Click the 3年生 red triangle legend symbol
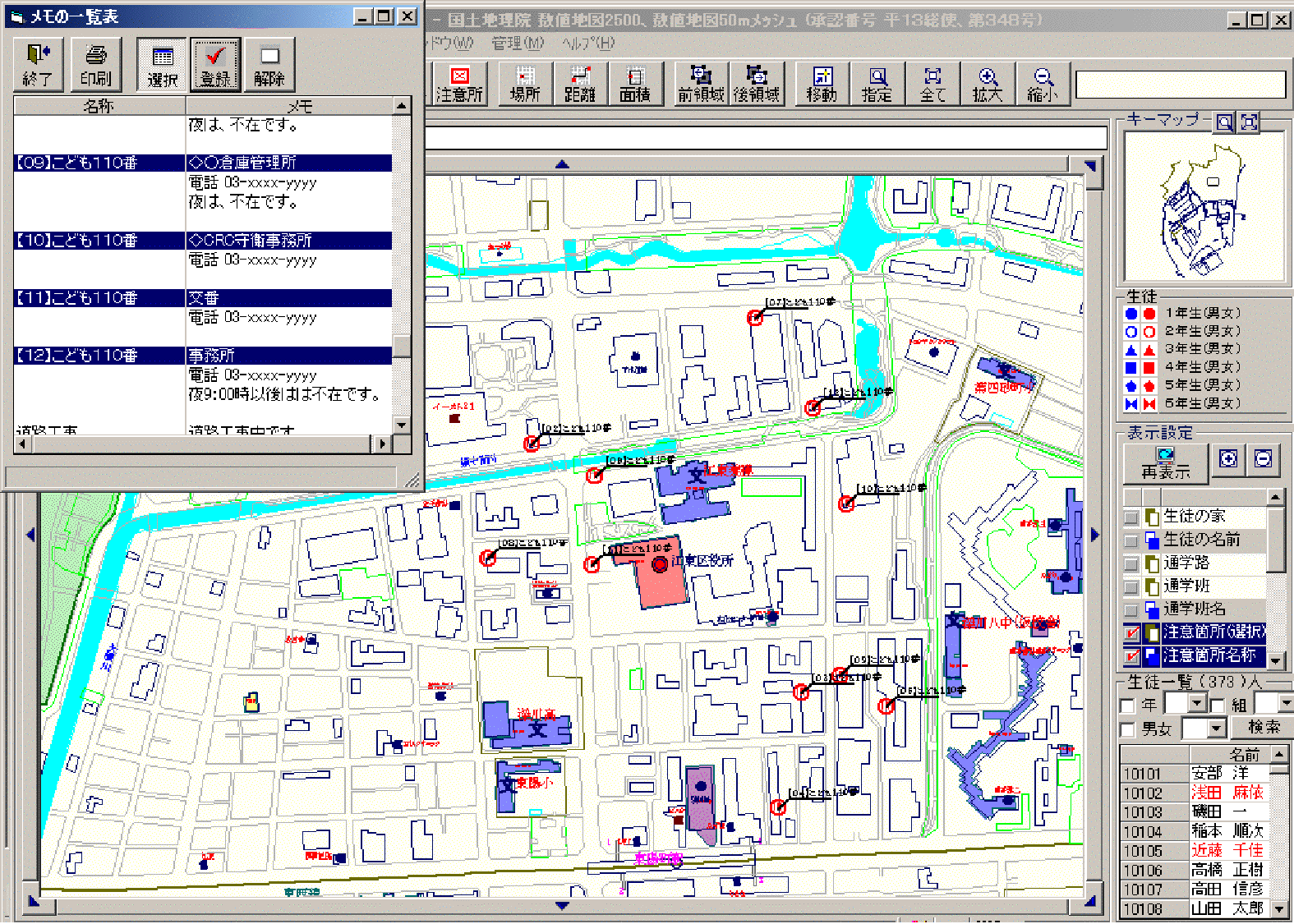This screenshot has width=1294, height=924. tap(1149, 349)
